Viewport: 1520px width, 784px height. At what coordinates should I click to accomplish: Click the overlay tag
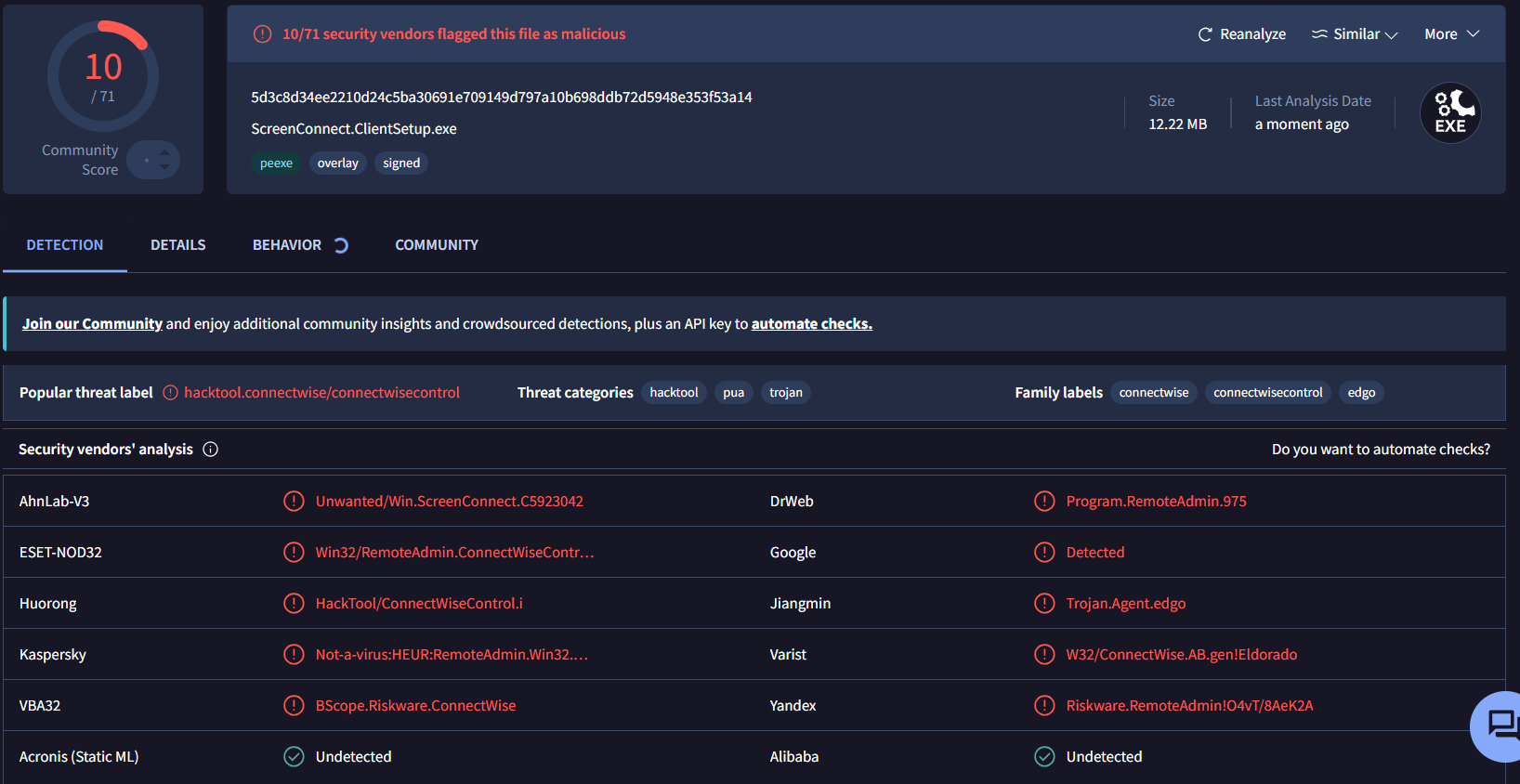[338, 163]
